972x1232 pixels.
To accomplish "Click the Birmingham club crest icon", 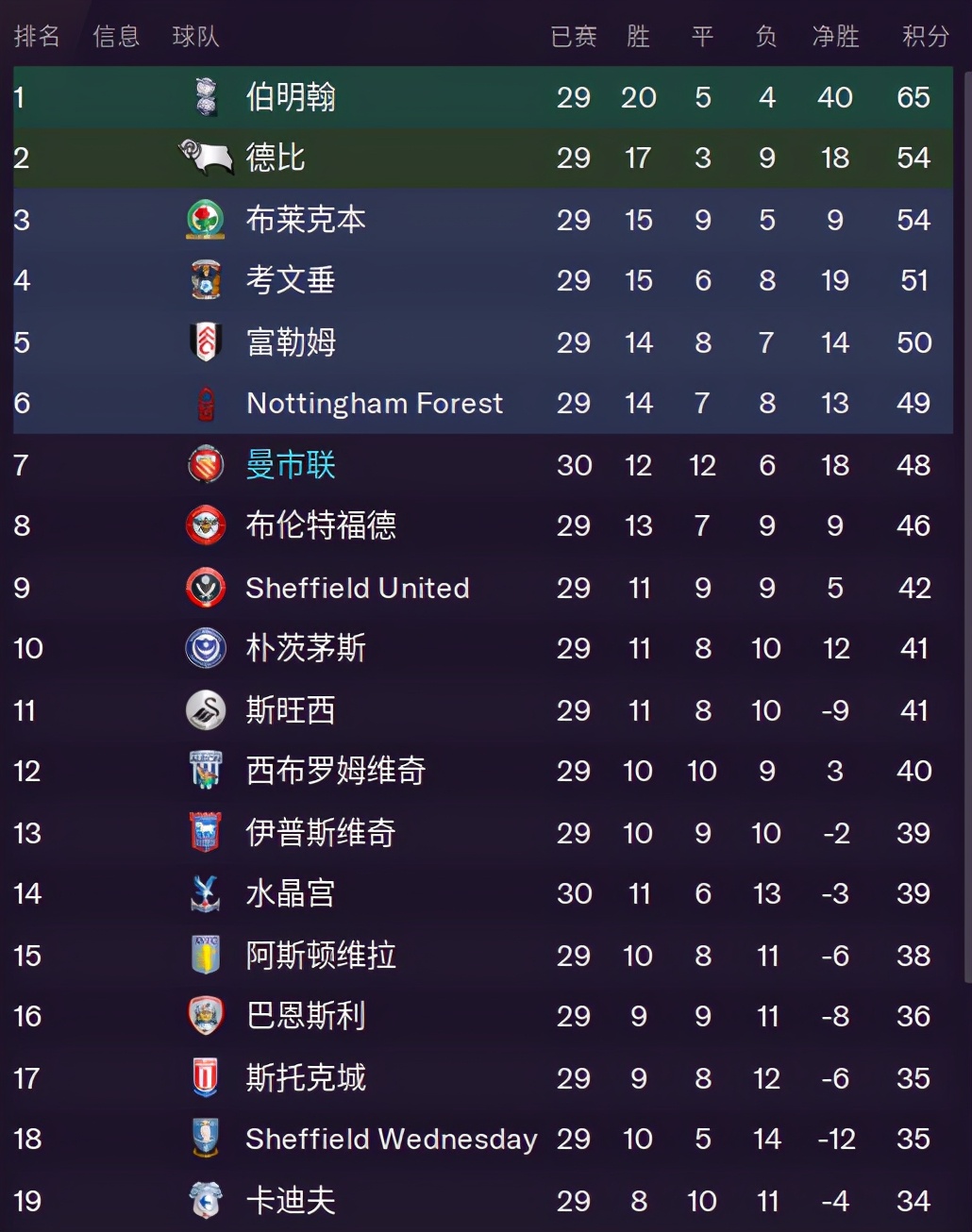I will tap(206, 97).
